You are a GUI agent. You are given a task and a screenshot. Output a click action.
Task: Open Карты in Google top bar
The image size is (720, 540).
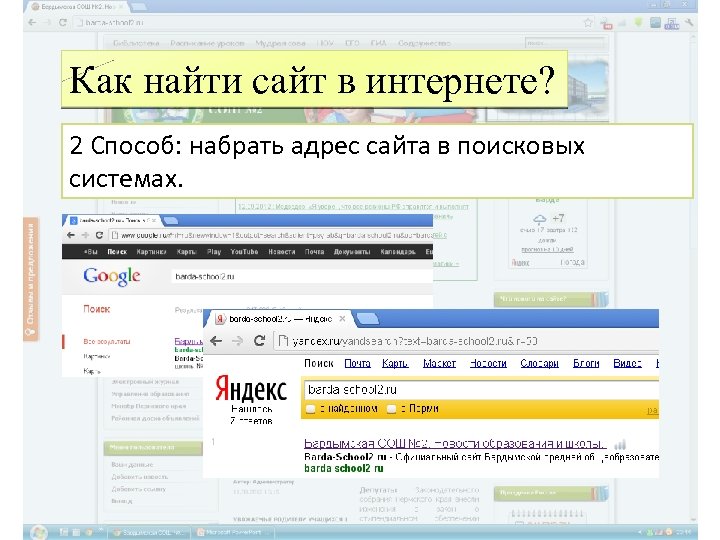click(x=186, y=252)
